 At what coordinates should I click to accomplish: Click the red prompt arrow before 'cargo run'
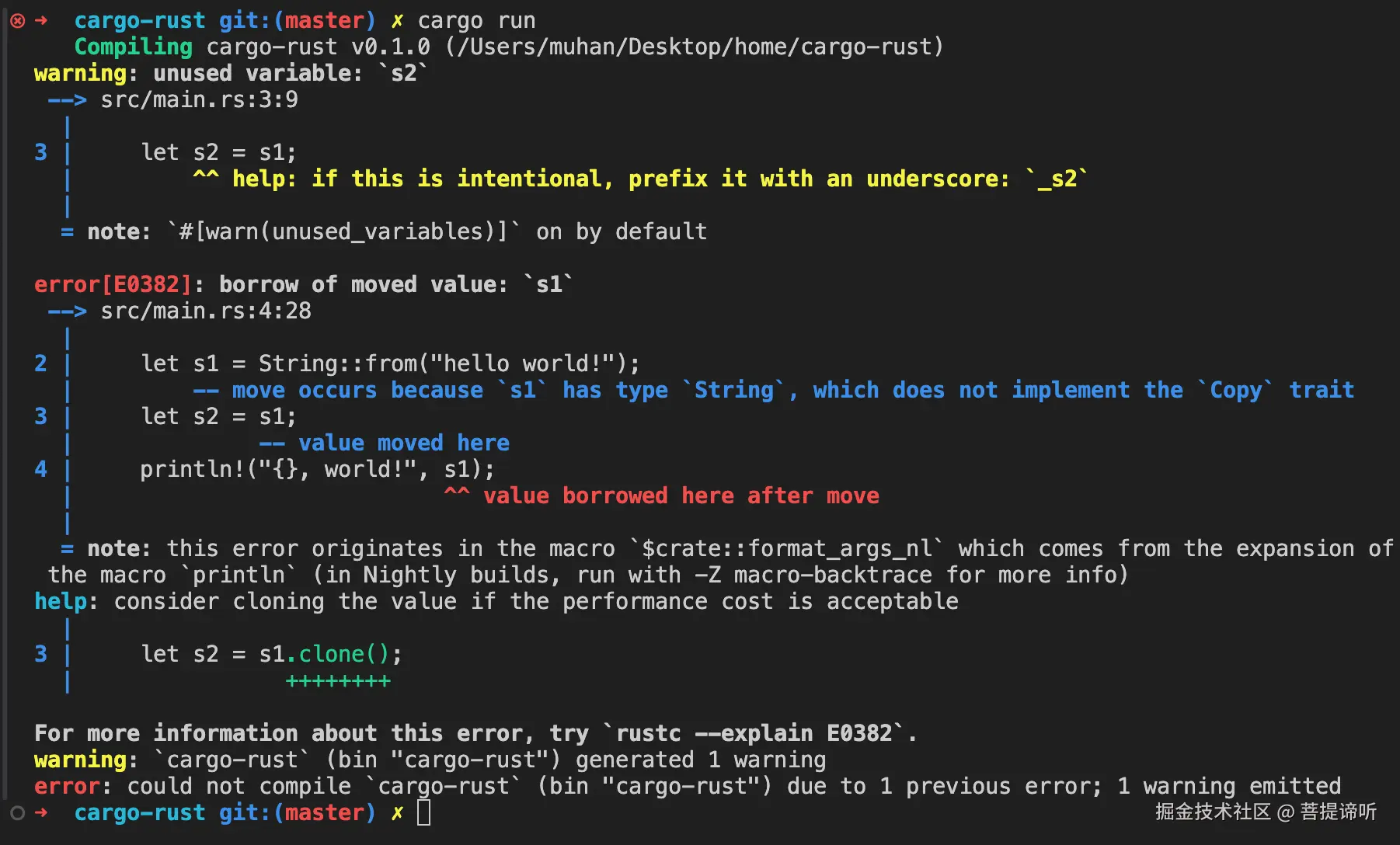(41, 21)
